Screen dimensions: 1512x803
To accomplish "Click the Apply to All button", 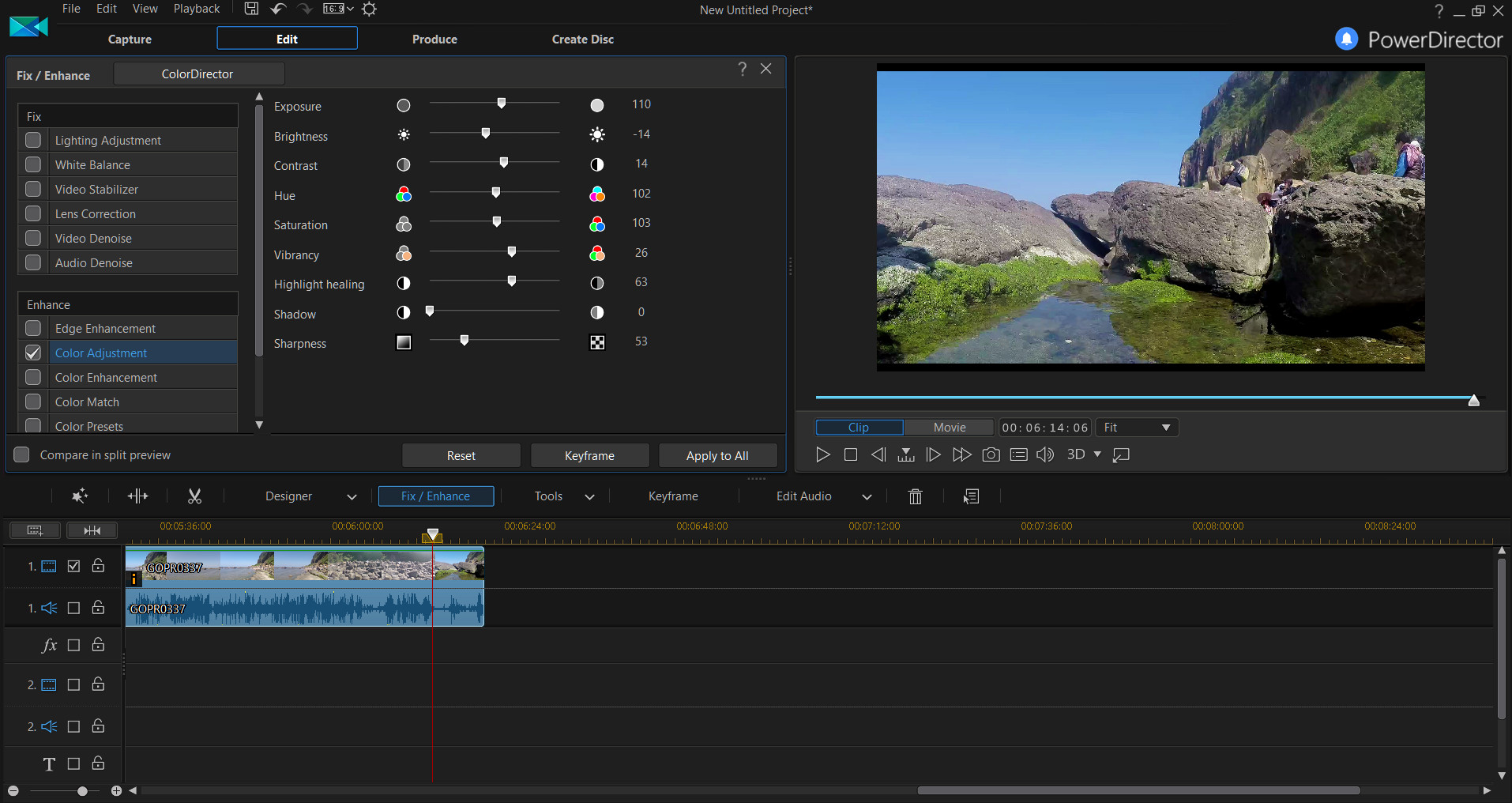I will [717, 455].
